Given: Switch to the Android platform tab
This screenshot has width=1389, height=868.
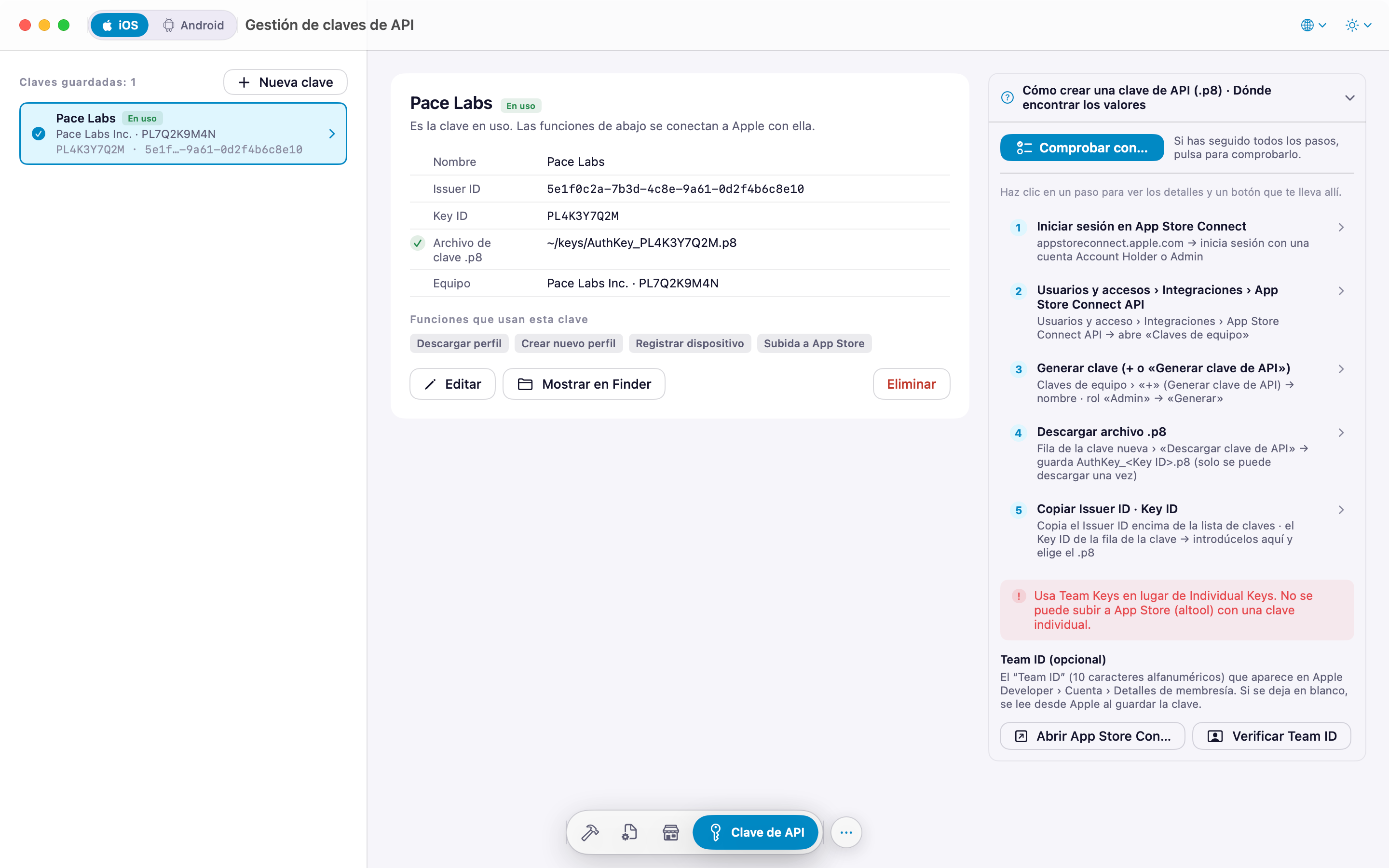Looking at the screenshot, I should coord(193,25).
